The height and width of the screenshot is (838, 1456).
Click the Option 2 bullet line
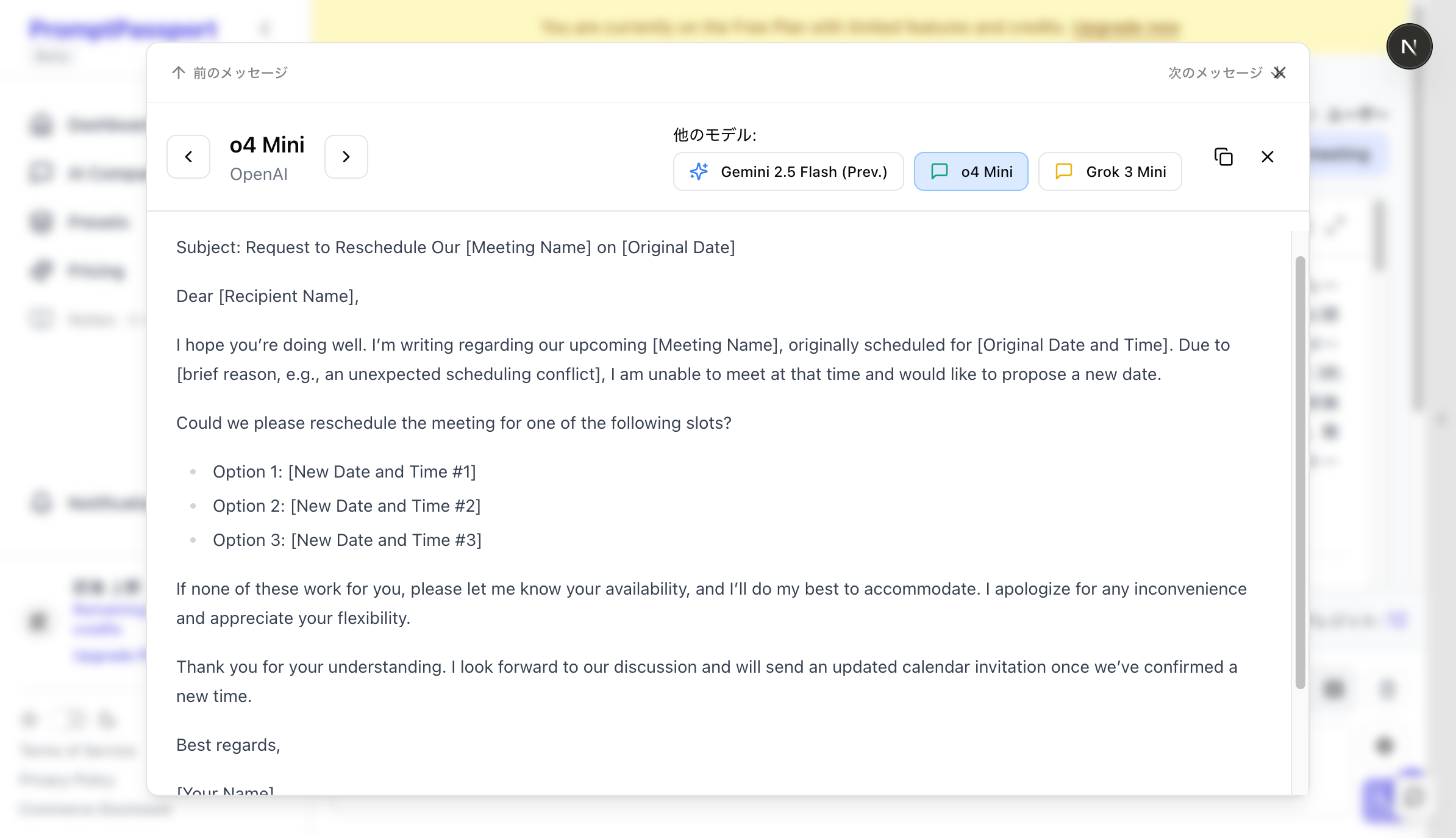point(346,506)
